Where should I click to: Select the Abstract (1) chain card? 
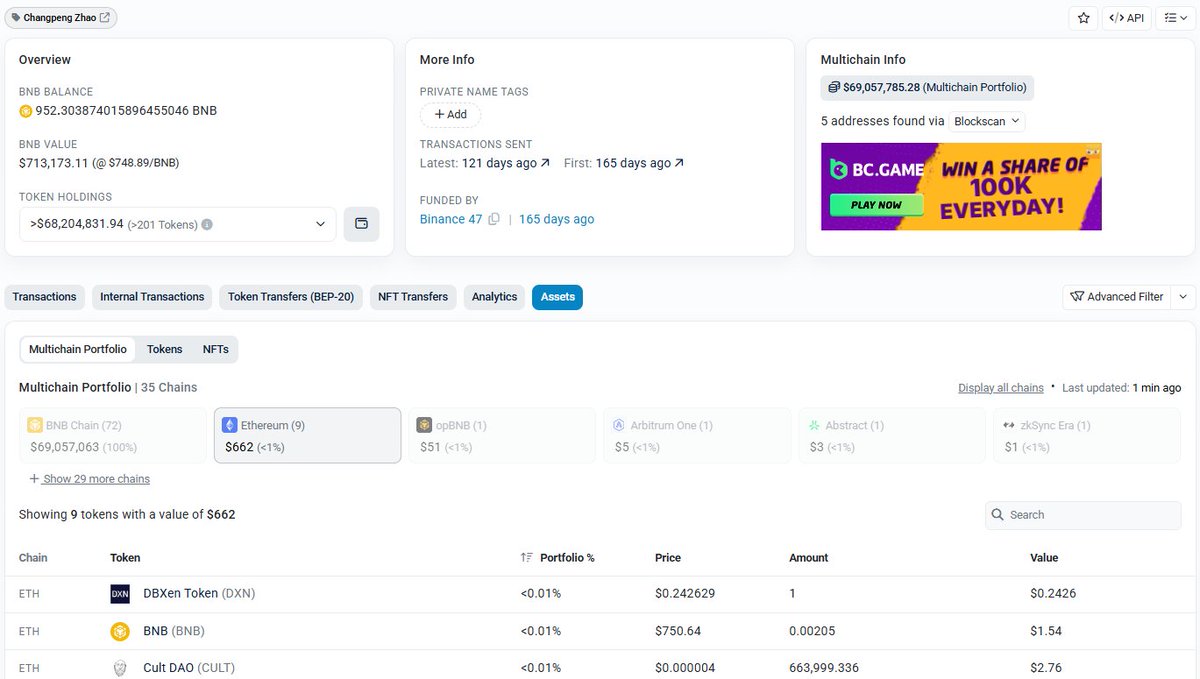(x=892, y=435)
